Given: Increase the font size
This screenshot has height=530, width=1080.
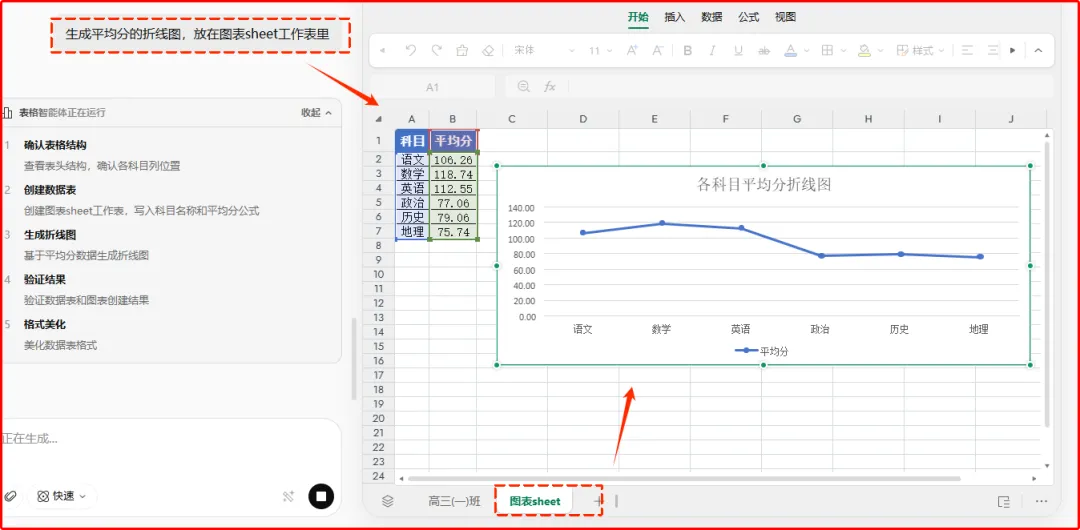Looking at the screenshot, I should (x=632, y=50).
